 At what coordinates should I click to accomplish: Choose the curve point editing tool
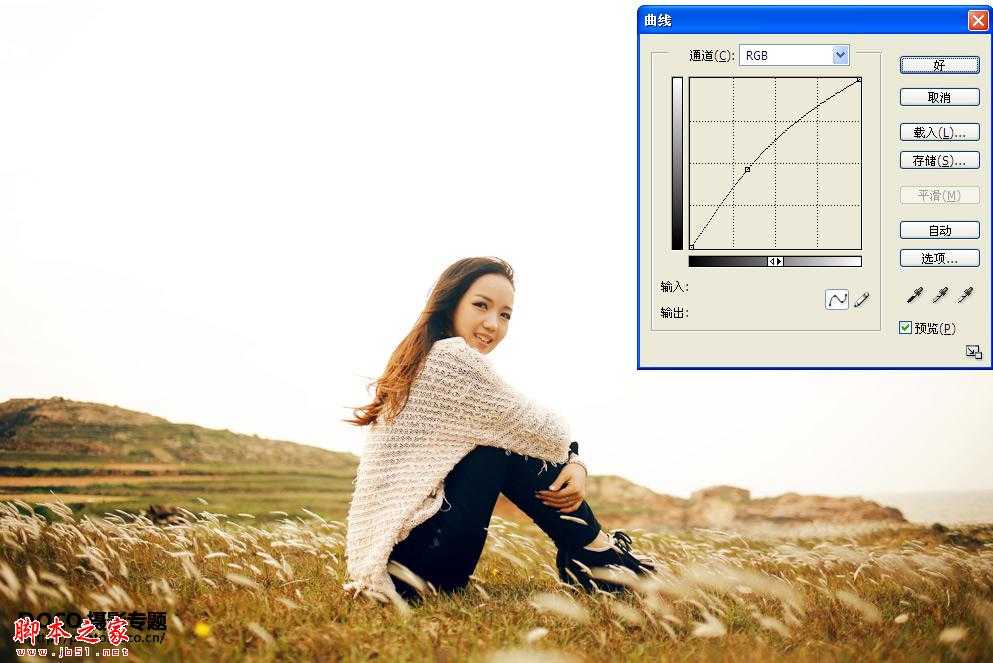(837, 299)
